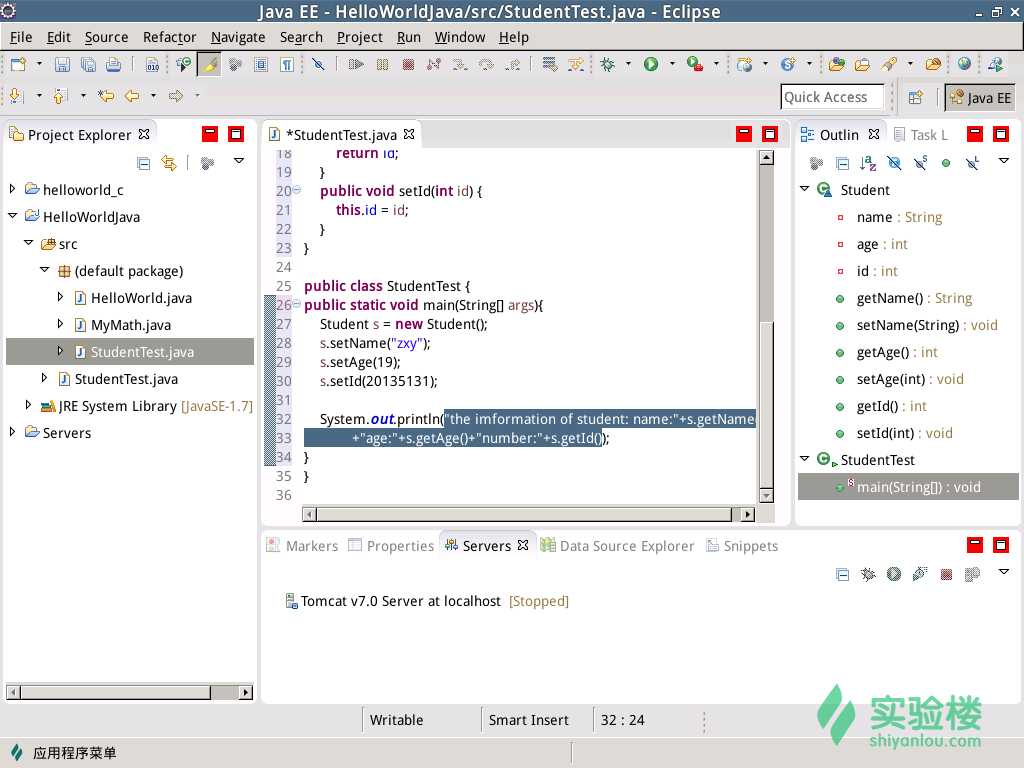Viewport: 1024px width, 768px height.
Task: Toggle Mark Occurrences highlighter button
Action: click(x=210, y=64)
